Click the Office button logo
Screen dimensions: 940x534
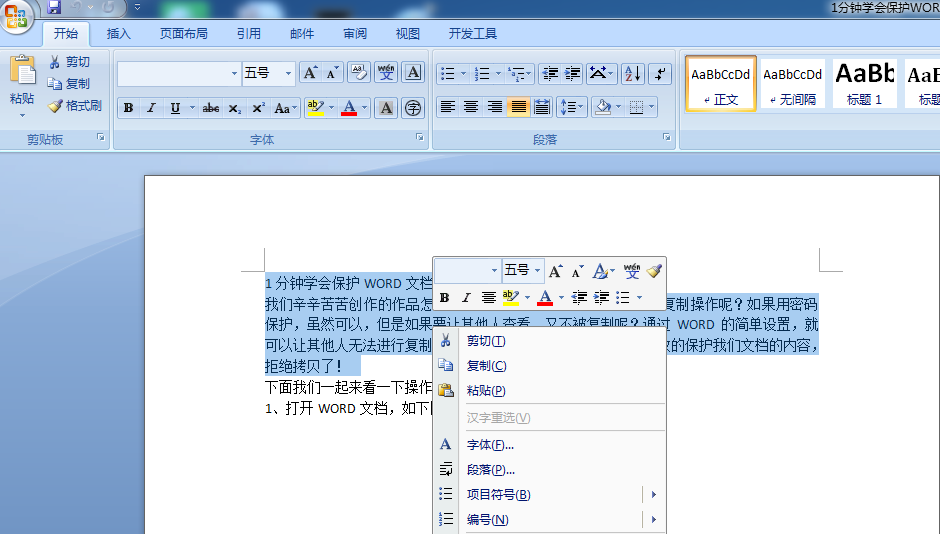(x=16, y=16)
